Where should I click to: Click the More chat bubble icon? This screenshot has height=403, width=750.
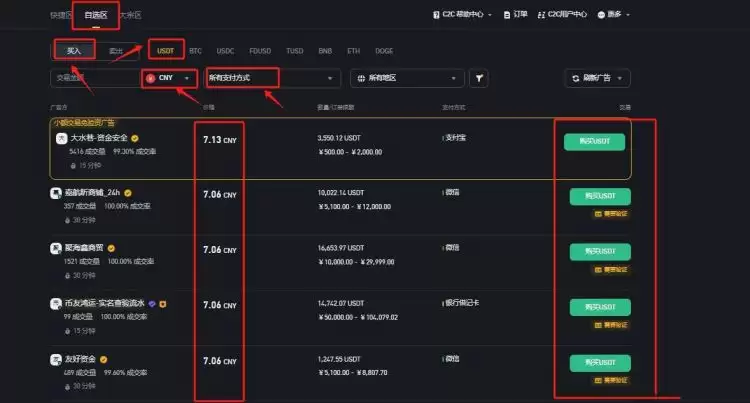coord(601,15)
